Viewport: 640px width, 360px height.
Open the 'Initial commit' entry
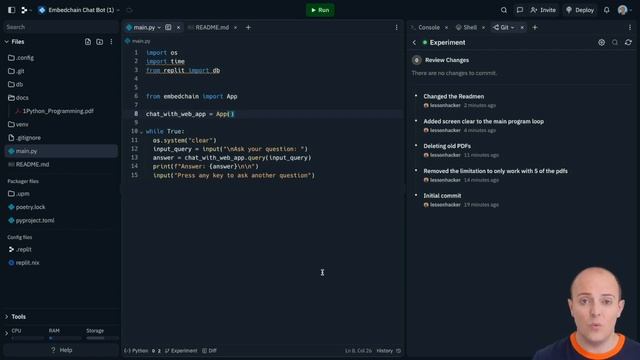442,196
